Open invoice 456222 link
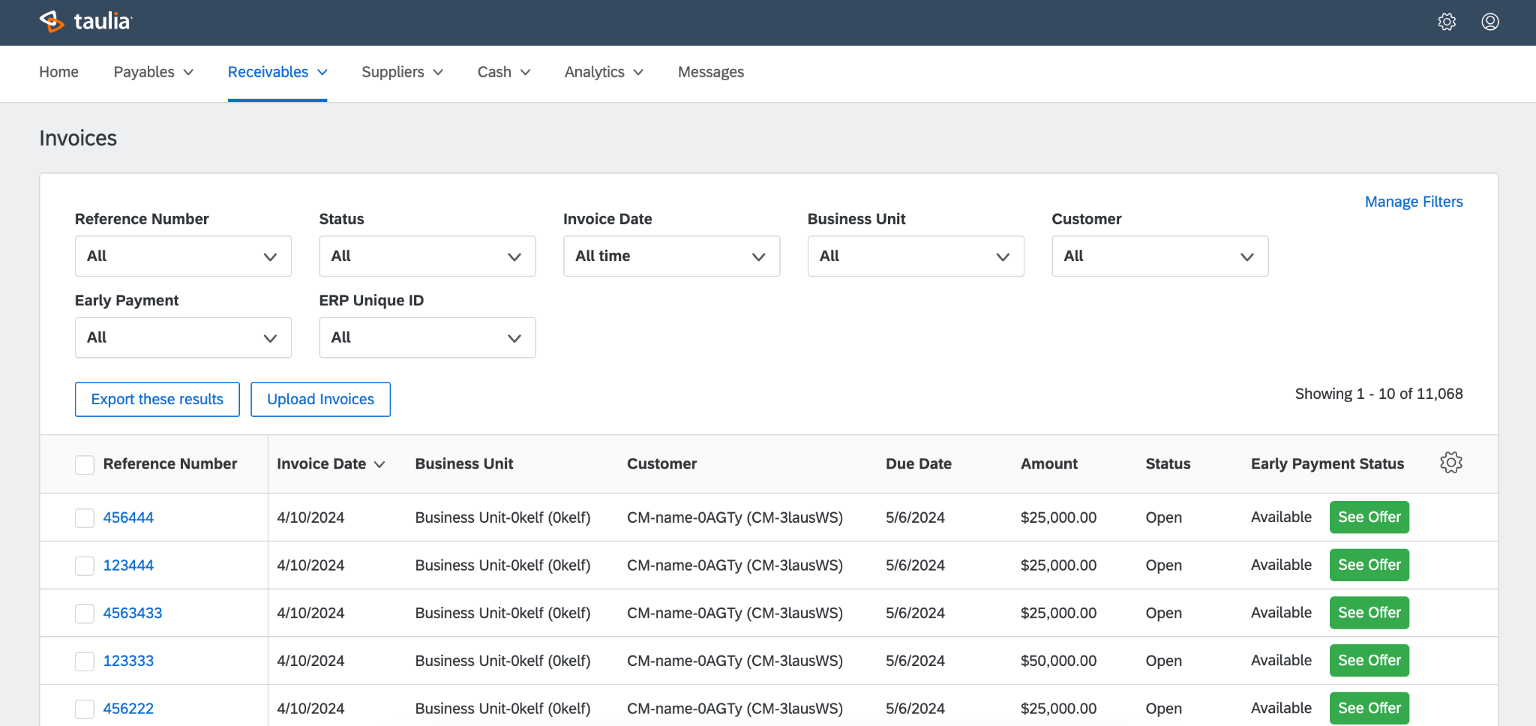 tap(128, 709)
